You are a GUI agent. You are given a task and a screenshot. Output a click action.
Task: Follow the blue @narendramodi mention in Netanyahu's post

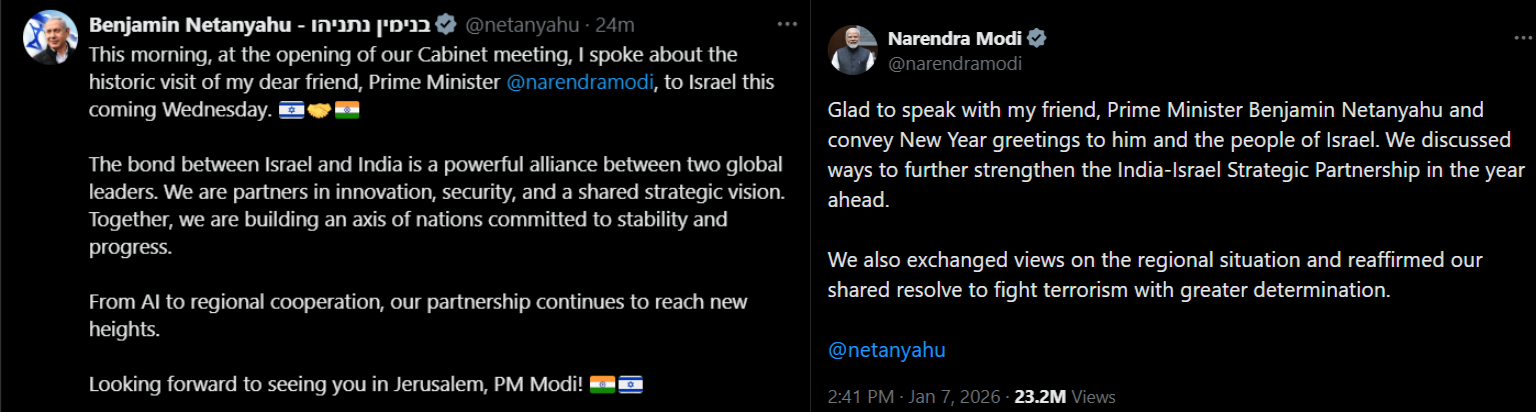point(580,82)
